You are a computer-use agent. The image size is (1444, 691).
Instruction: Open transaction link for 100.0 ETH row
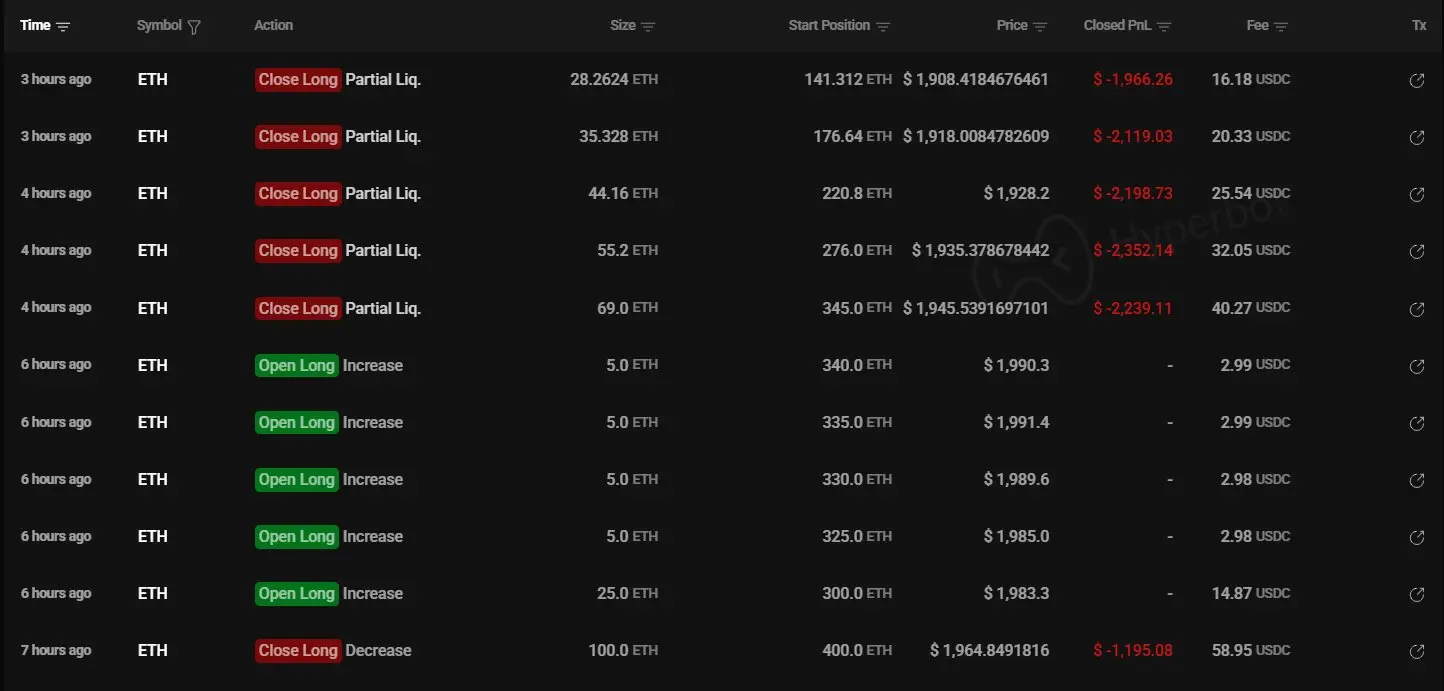point(1416,651)
